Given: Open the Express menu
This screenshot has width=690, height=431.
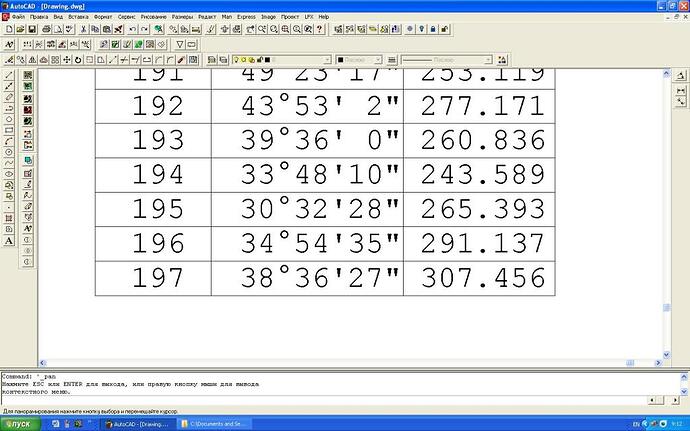Looking at the screenshot, I should 246,17.
